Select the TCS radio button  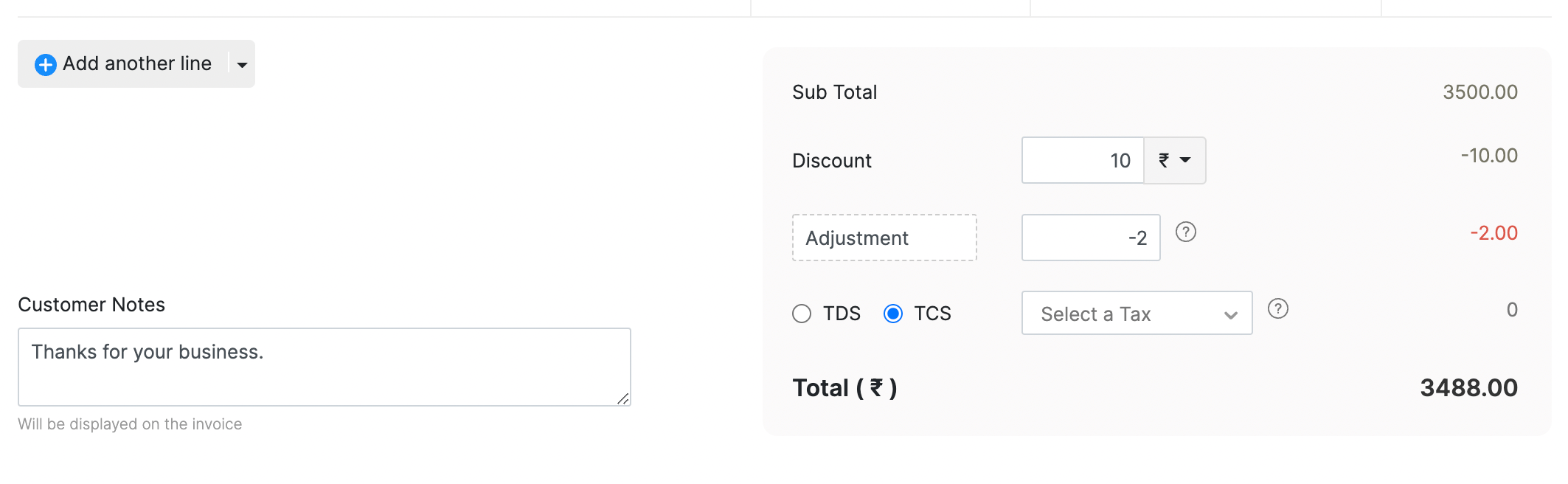(x=893, y=314)
